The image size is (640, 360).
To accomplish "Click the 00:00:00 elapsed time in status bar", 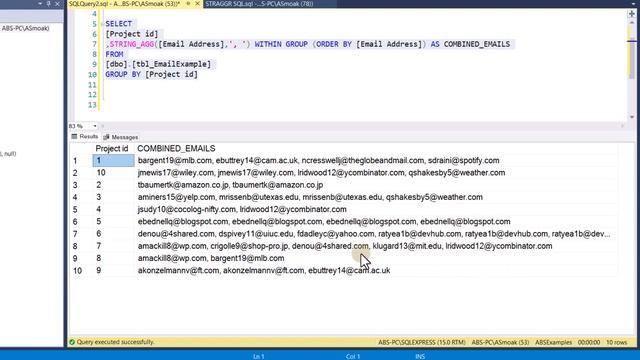I will (589, 342).
